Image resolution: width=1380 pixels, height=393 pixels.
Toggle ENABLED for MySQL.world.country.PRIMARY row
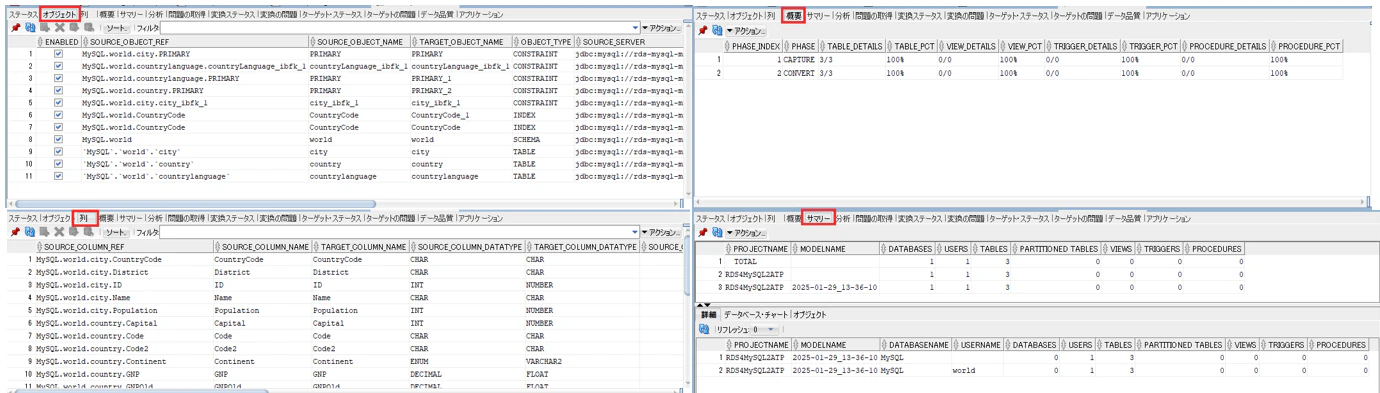[58, 90]
